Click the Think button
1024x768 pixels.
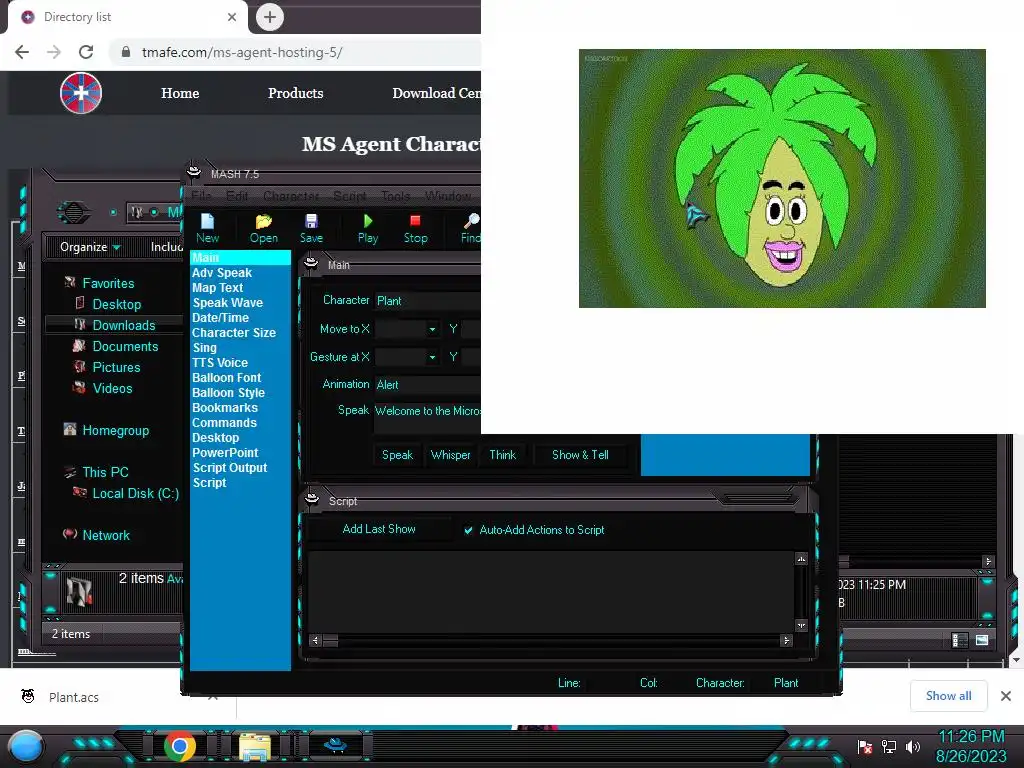click(x=503, y=455)
